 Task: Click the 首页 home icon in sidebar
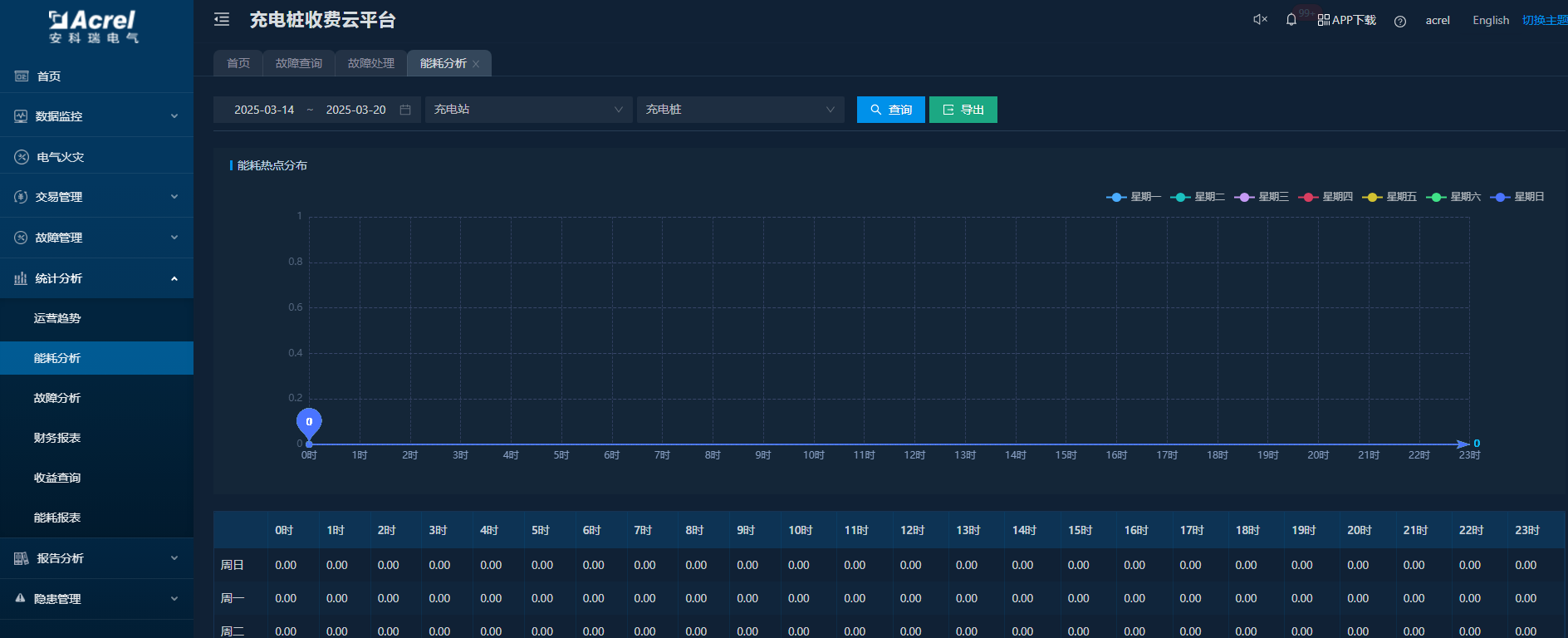tap(22, 76)
